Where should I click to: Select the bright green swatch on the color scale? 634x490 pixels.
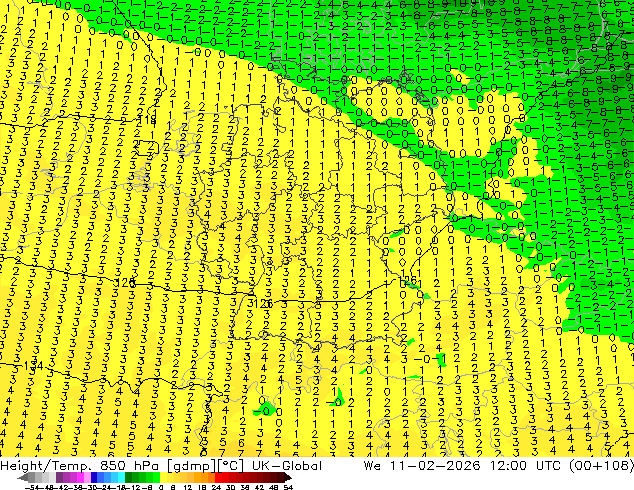[x=156, y=477]
